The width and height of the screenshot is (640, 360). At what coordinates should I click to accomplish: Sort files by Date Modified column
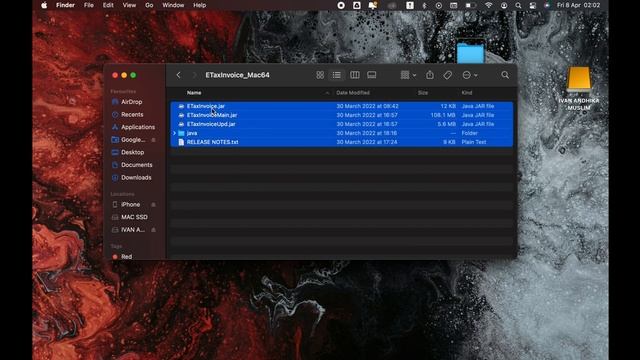tap(353, 93)
